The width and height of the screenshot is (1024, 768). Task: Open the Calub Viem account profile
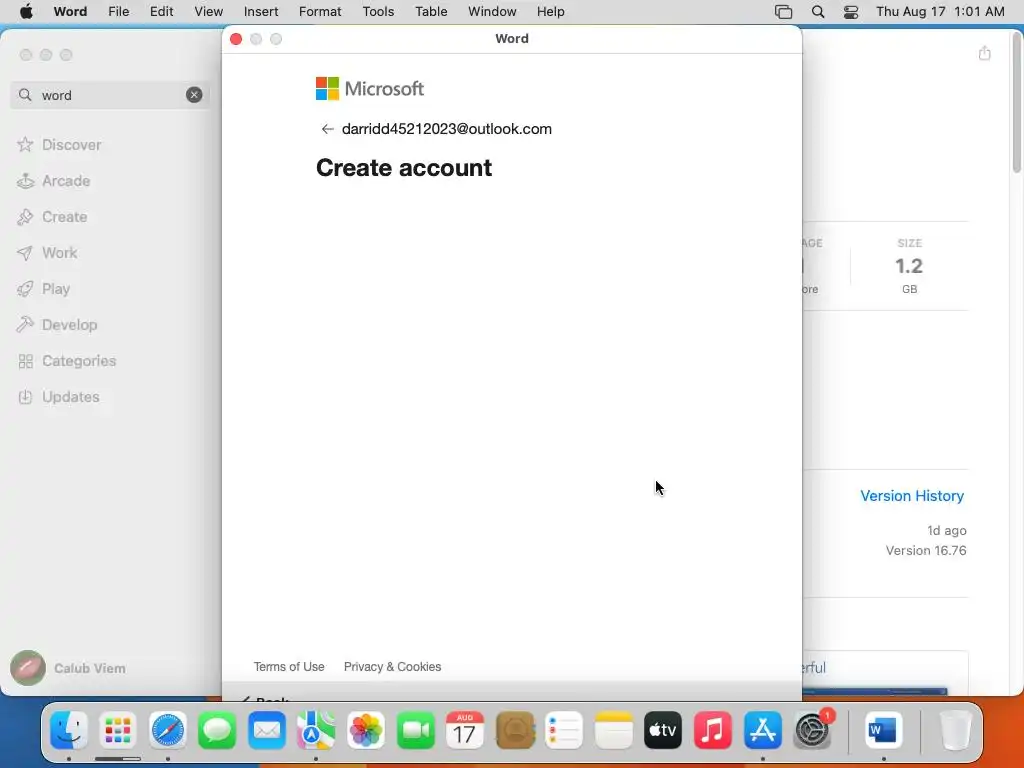click(68, 668)
